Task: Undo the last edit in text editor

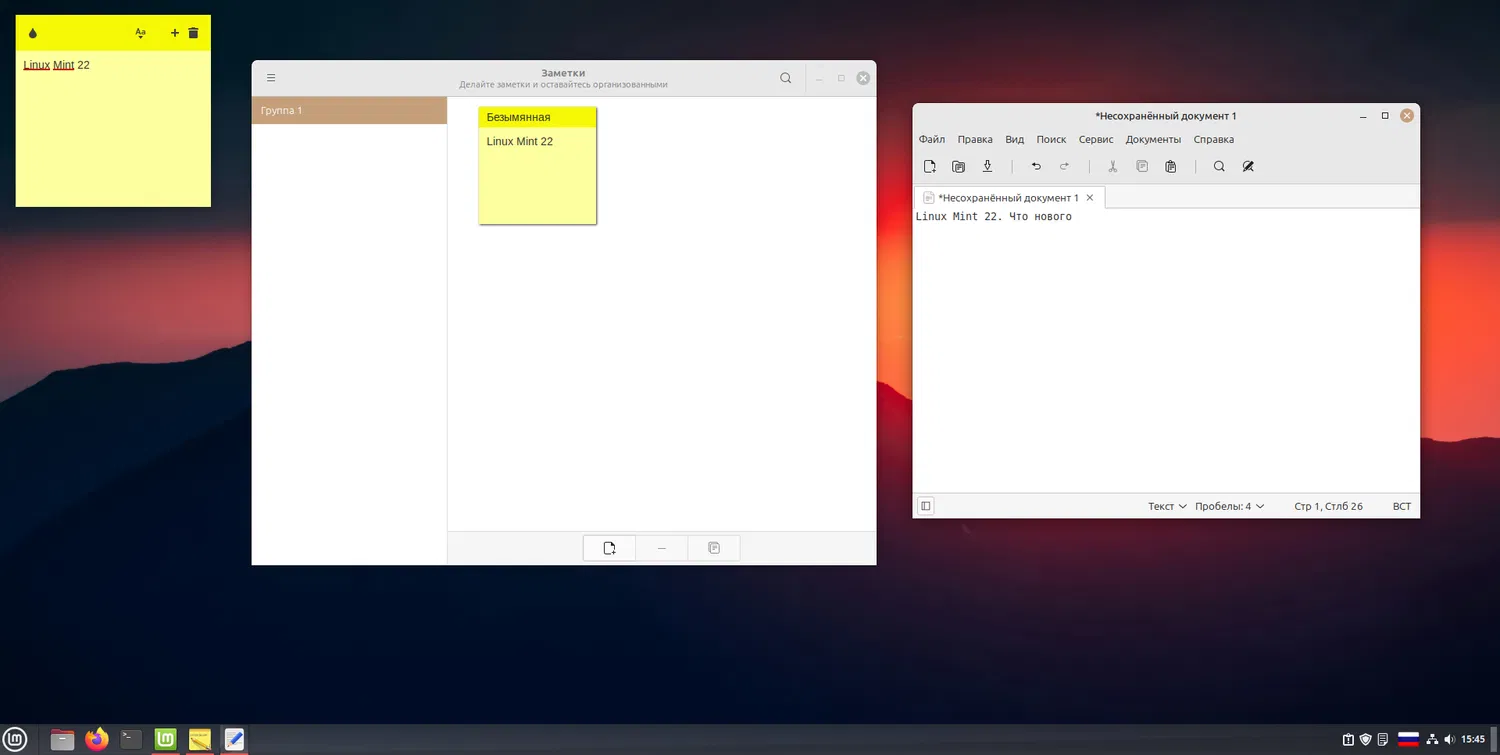Action: [x=1036, y=167]
